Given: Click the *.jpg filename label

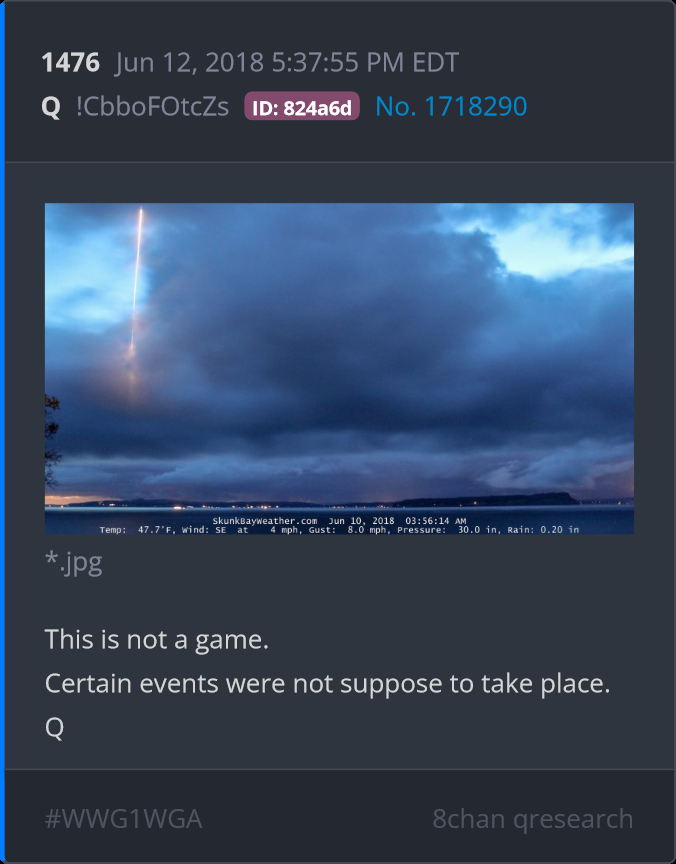Looking at the screenshot, I should (x=74, y=563).
